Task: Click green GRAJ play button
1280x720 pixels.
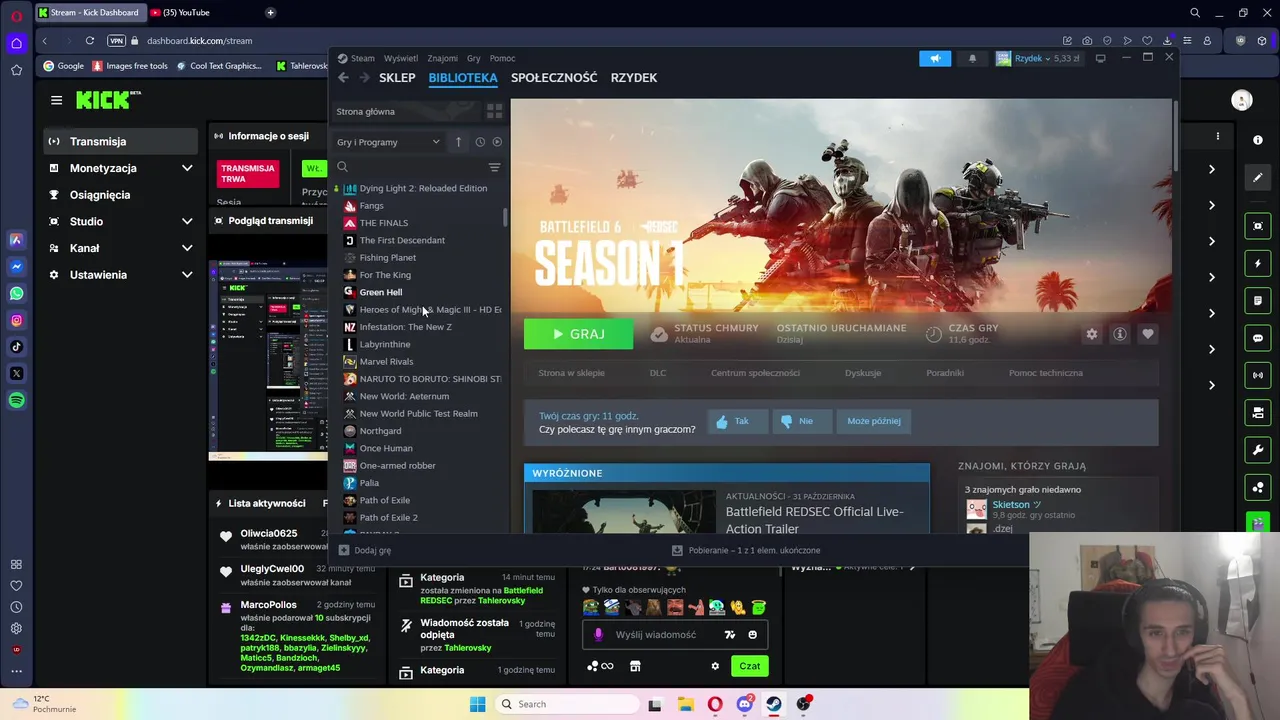Action: [578, 334]
